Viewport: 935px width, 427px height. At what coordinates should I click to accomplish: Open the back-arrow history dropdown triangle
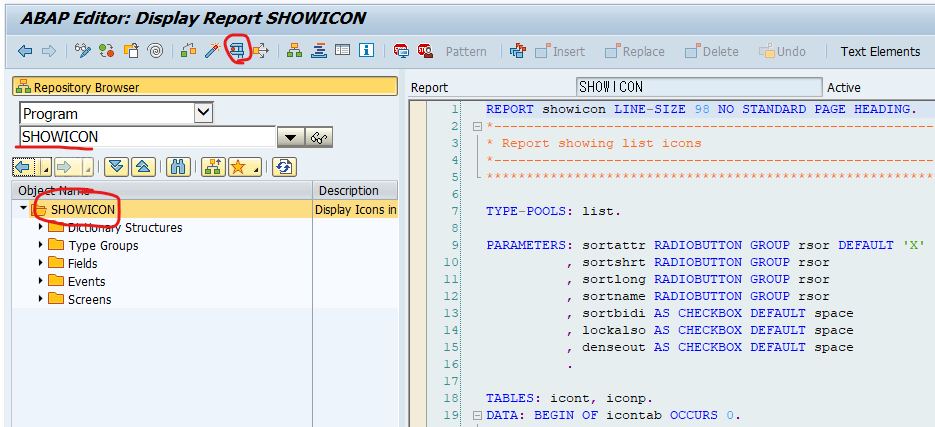point(46,170)
